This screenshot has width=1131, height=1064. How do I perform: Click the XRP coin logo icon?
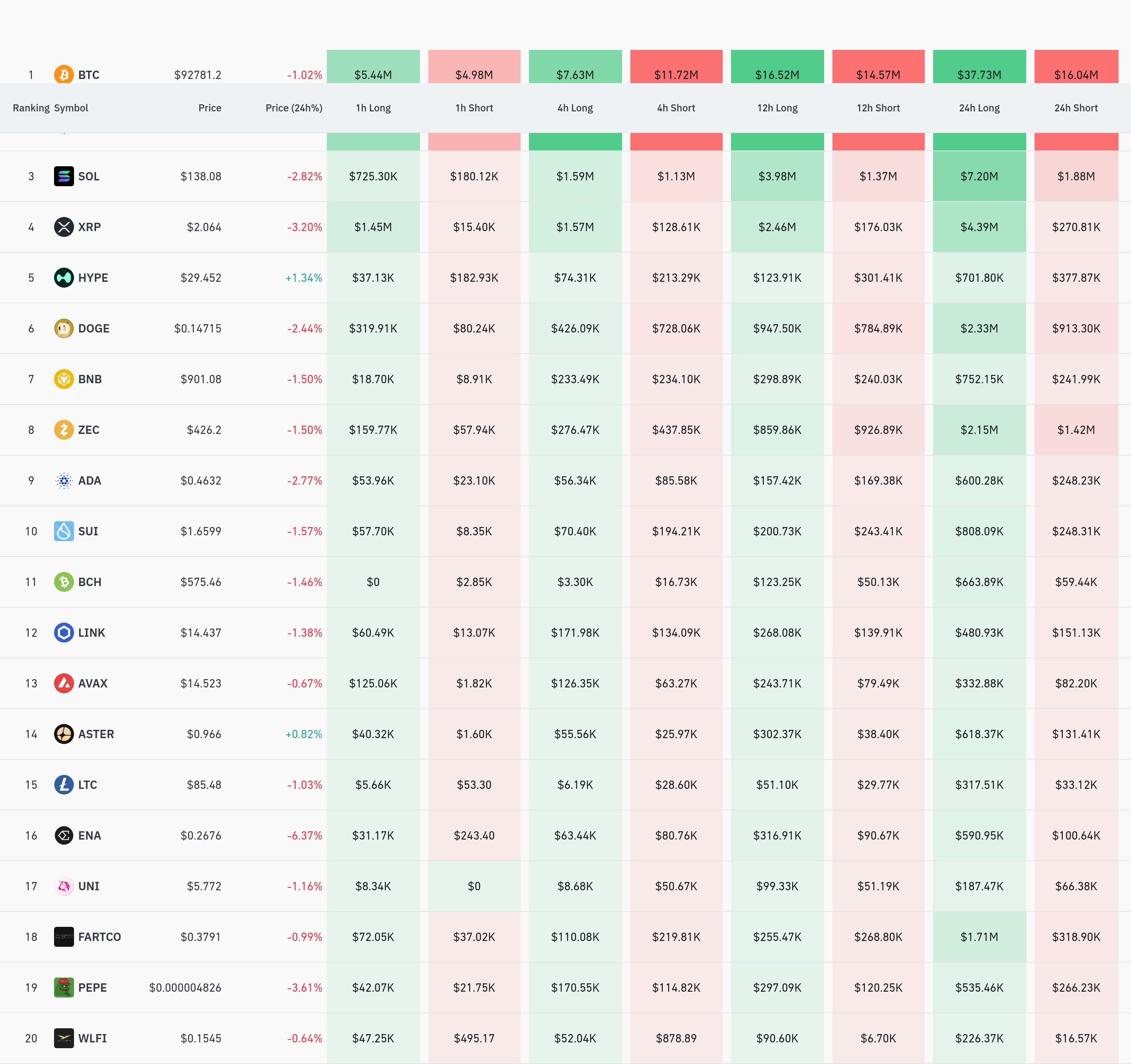tap(64, 227)
